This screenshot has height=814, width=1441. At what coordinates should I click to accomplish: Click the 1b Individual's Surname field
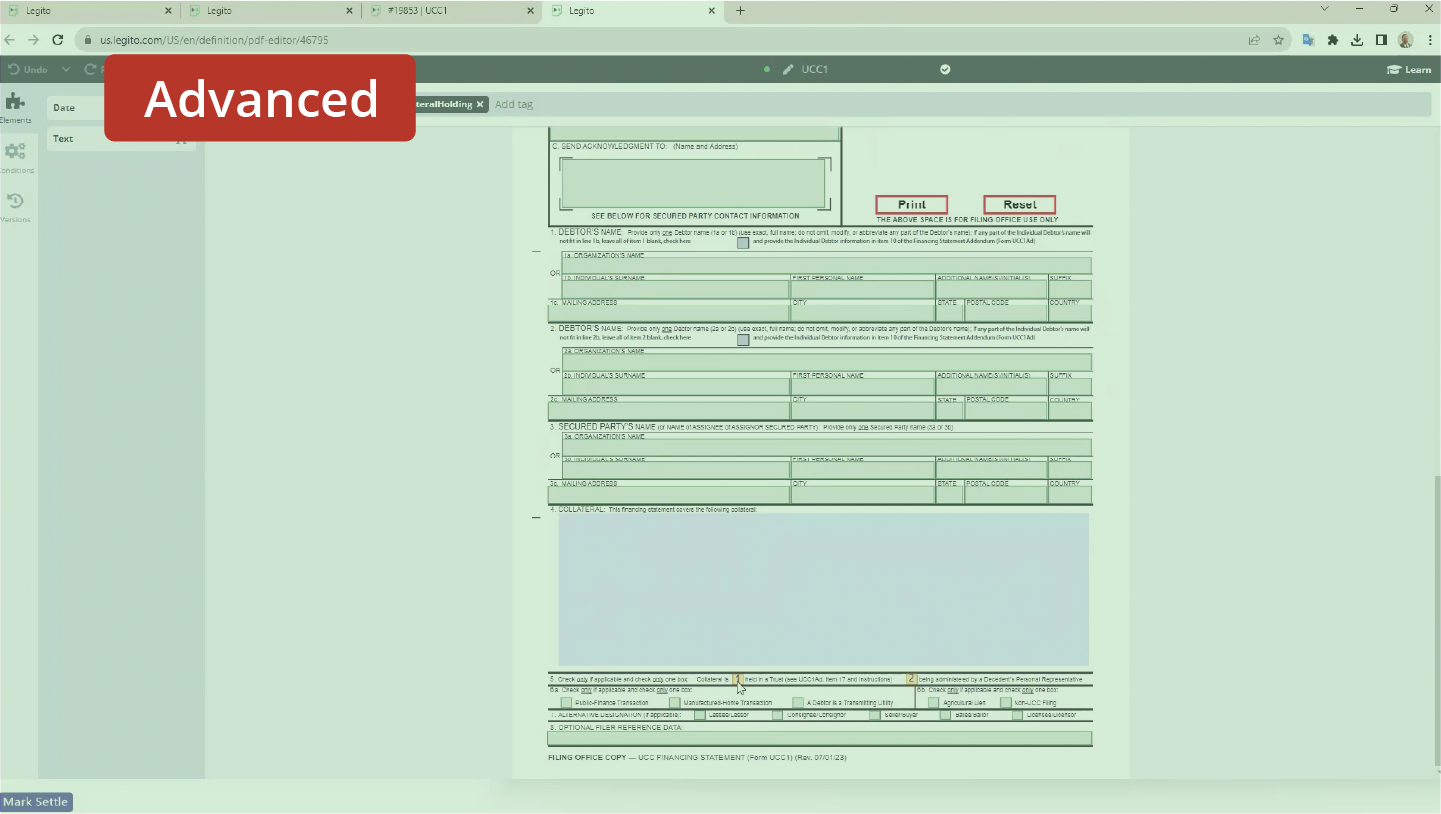(x=676, y=288)
